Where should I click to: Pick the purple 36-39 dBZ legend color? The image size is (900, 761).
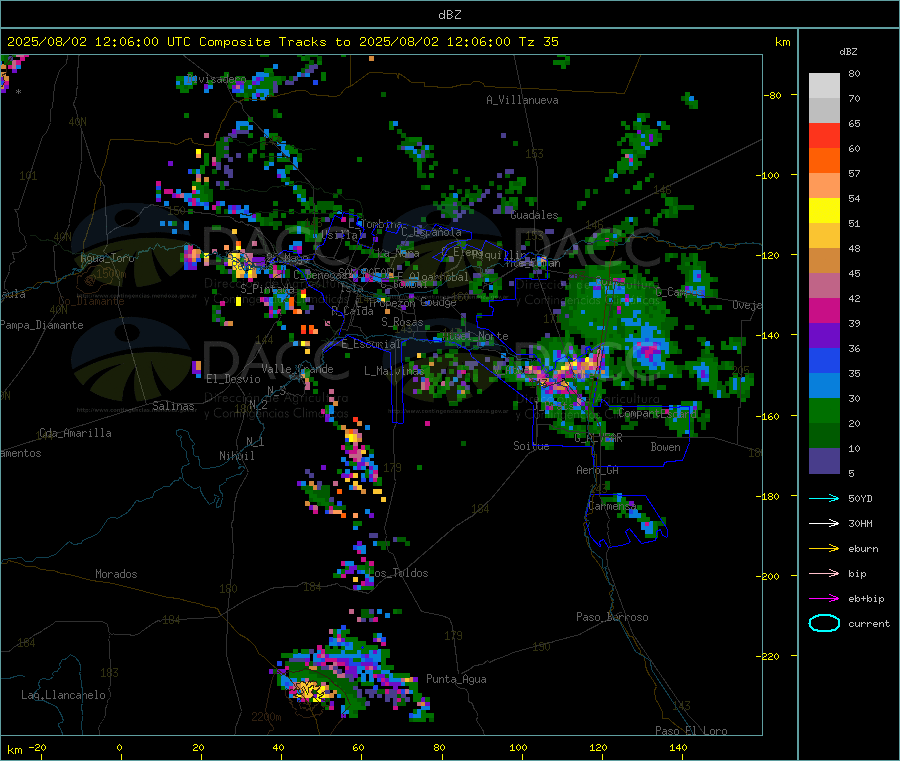(824, 336)
